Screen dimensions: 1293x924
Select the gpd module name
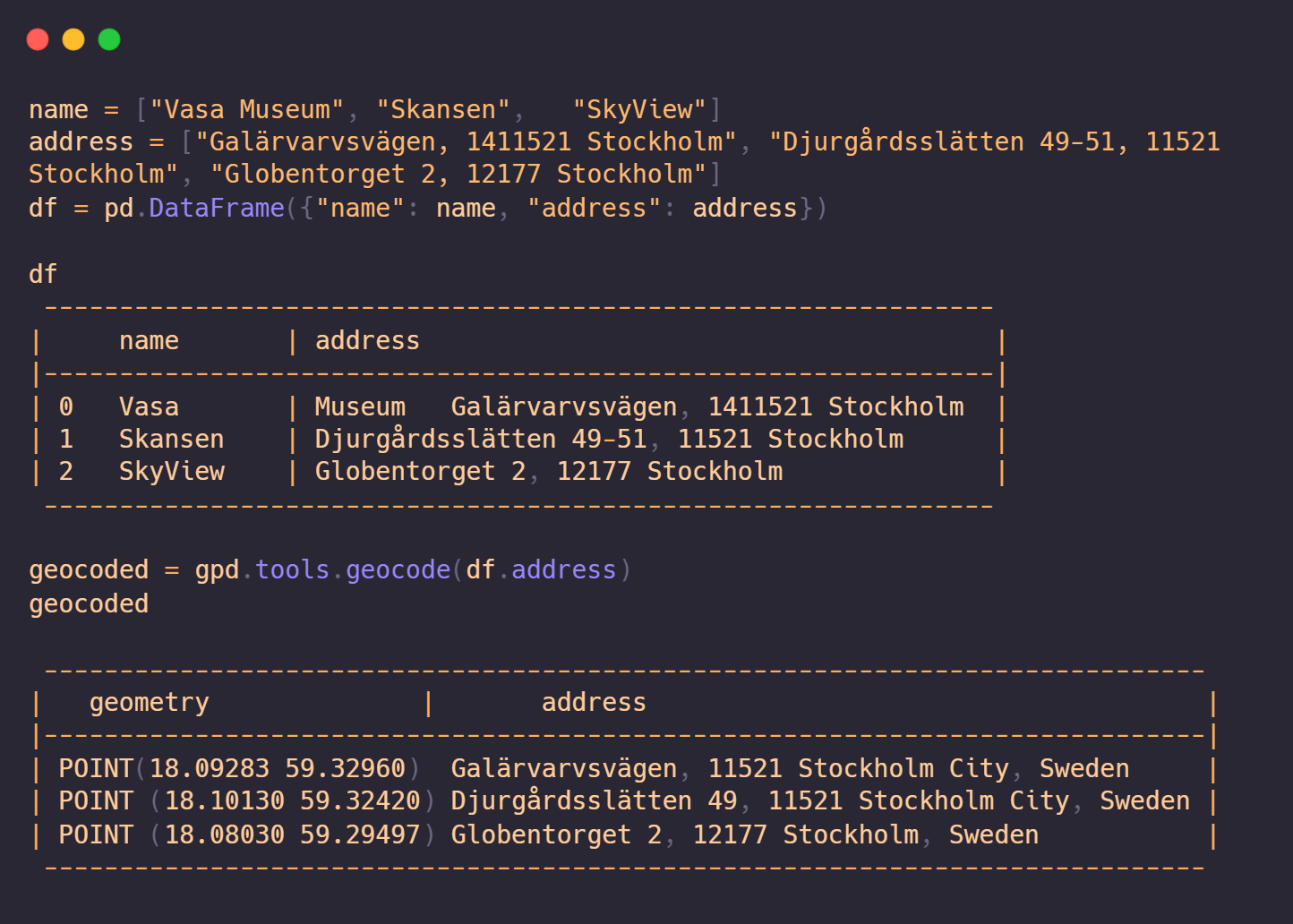pyautogui.click(x=218, y=569)
